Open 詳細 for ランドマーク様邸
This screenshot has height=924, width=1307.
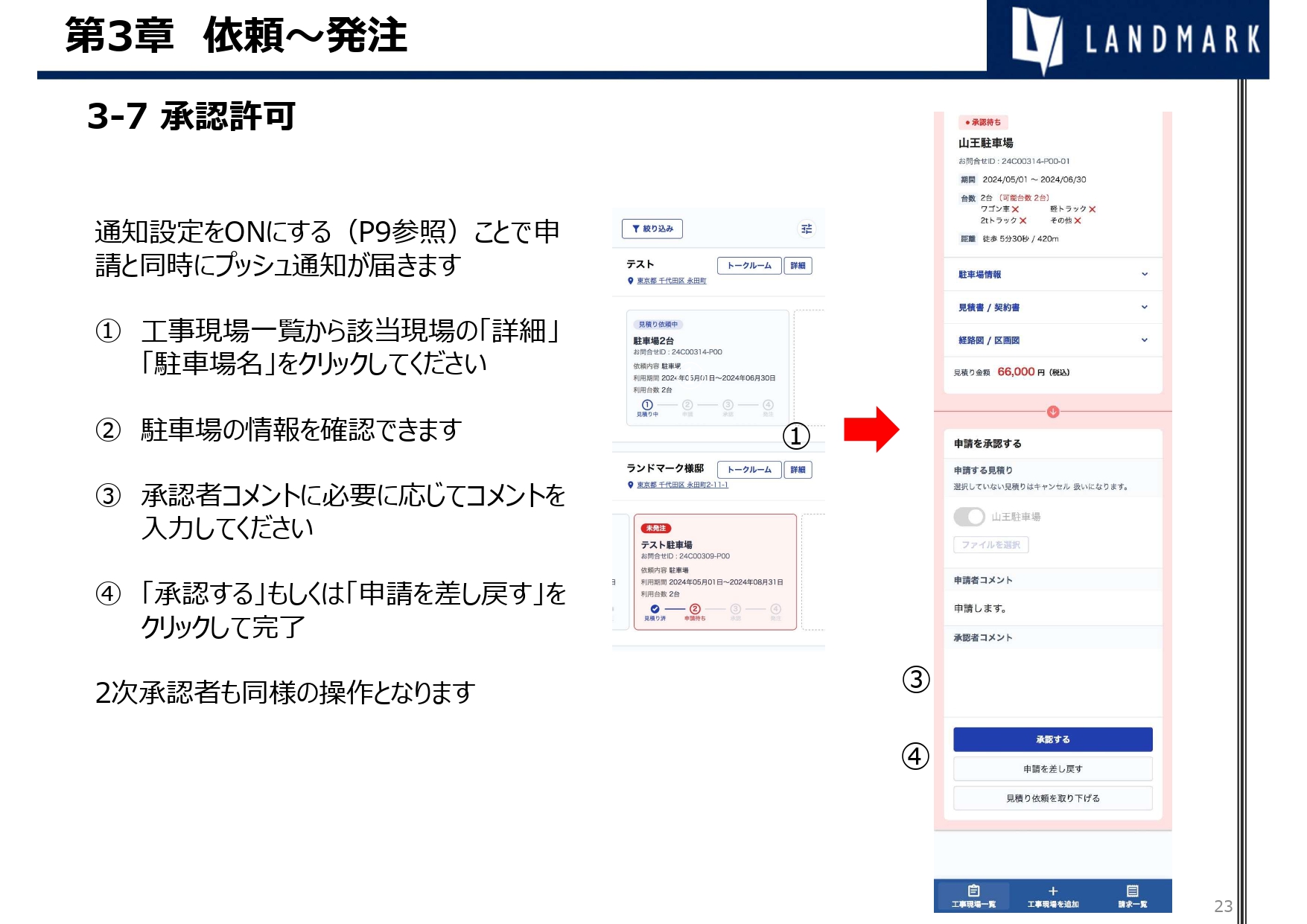tap(798, 469)
